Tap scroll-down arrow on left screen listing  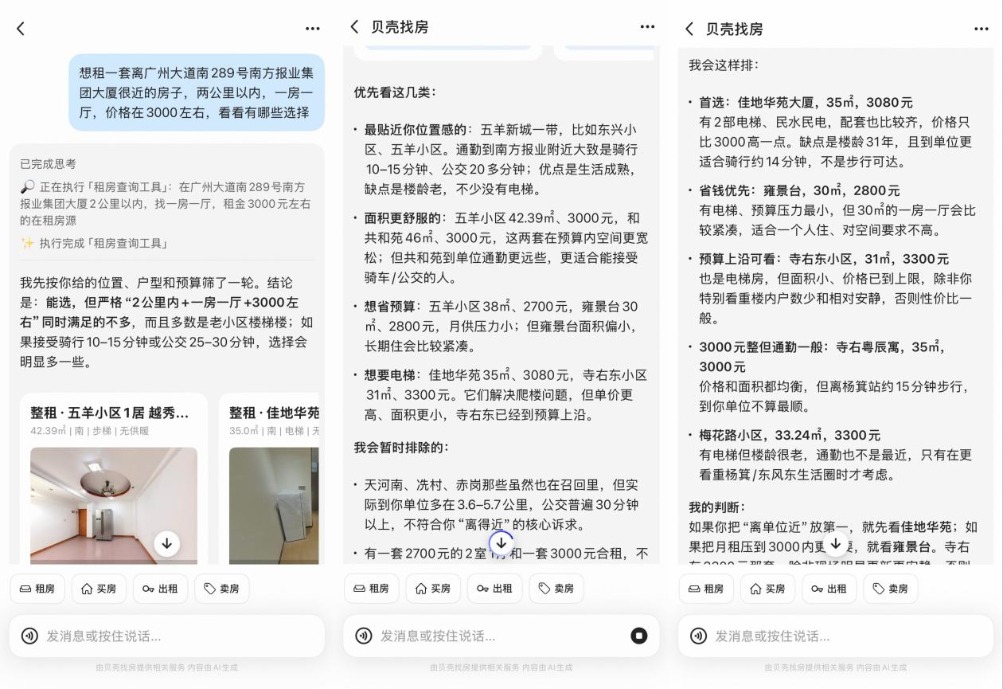[x=167, y=544]
